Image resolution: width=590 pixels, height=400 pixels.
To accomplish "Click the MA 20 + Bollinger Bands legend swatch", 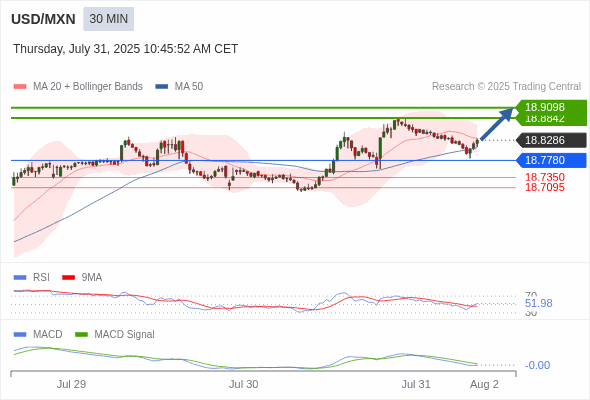I will pos(20,87).
